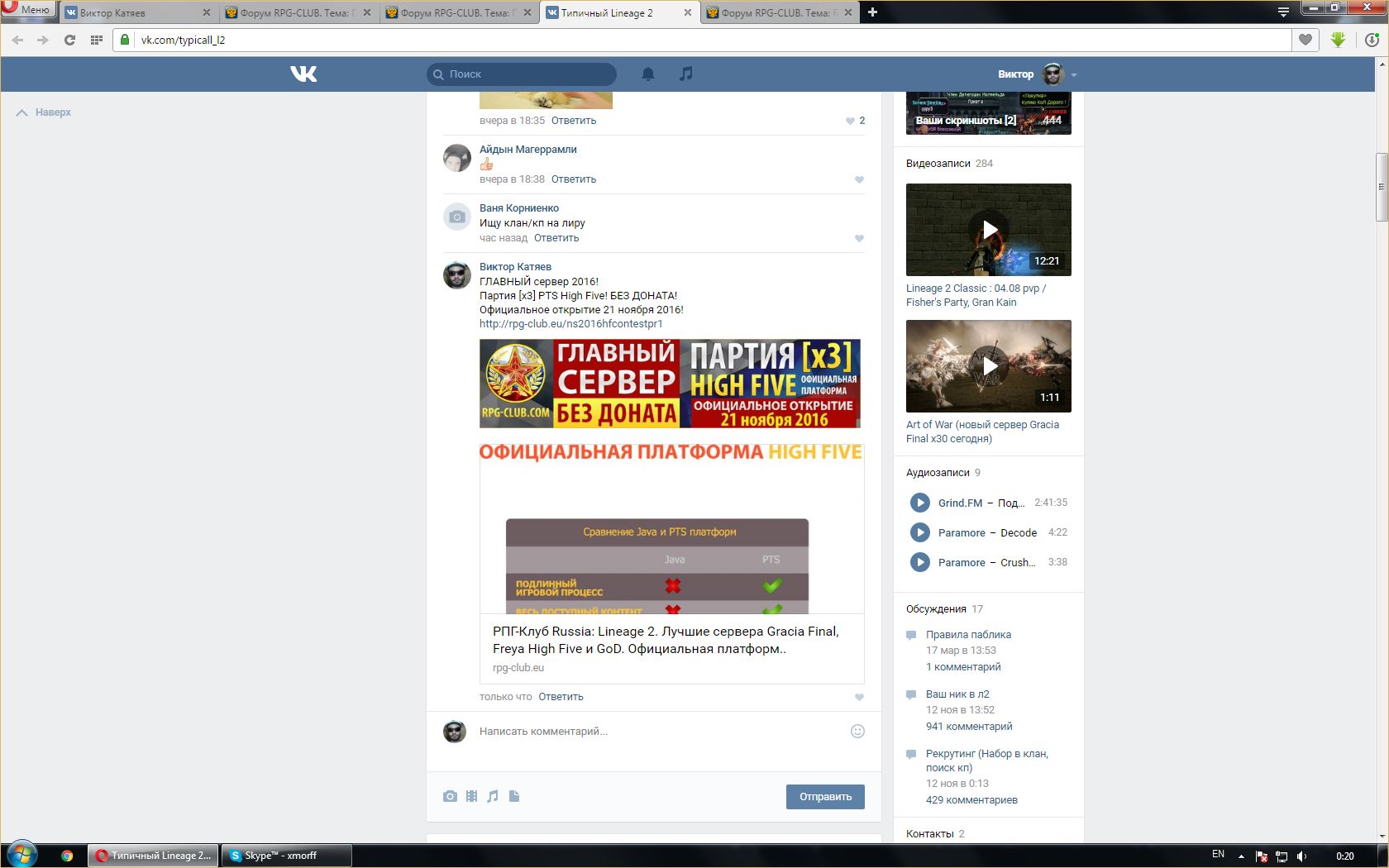The width and height of the screenshot is (1389, 868).
Task: Switch to the second browser tab, Форум RPG-CLUB
Action: pyautogui.click(x=299, y=12)
